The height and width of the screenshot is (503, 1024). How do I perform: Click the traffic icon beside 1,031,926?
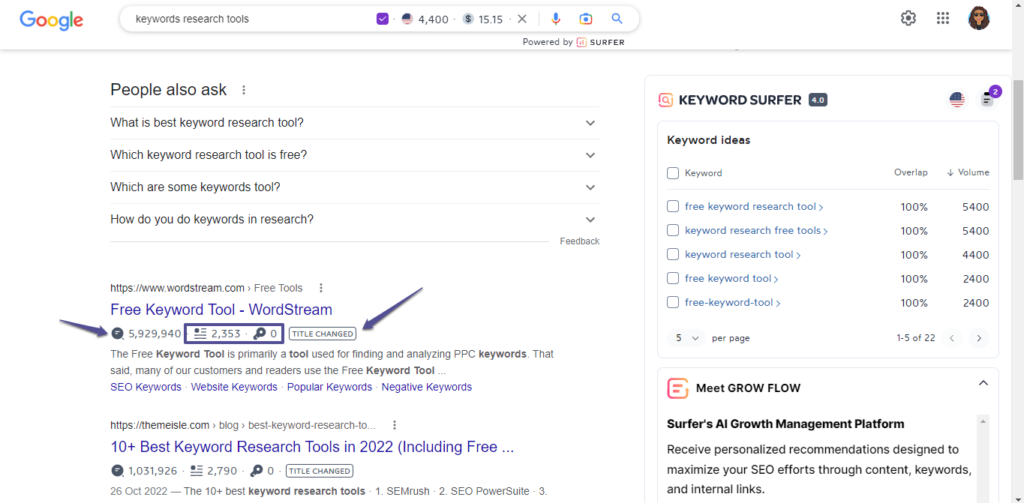pyautogui.click(x=117, y=470)
